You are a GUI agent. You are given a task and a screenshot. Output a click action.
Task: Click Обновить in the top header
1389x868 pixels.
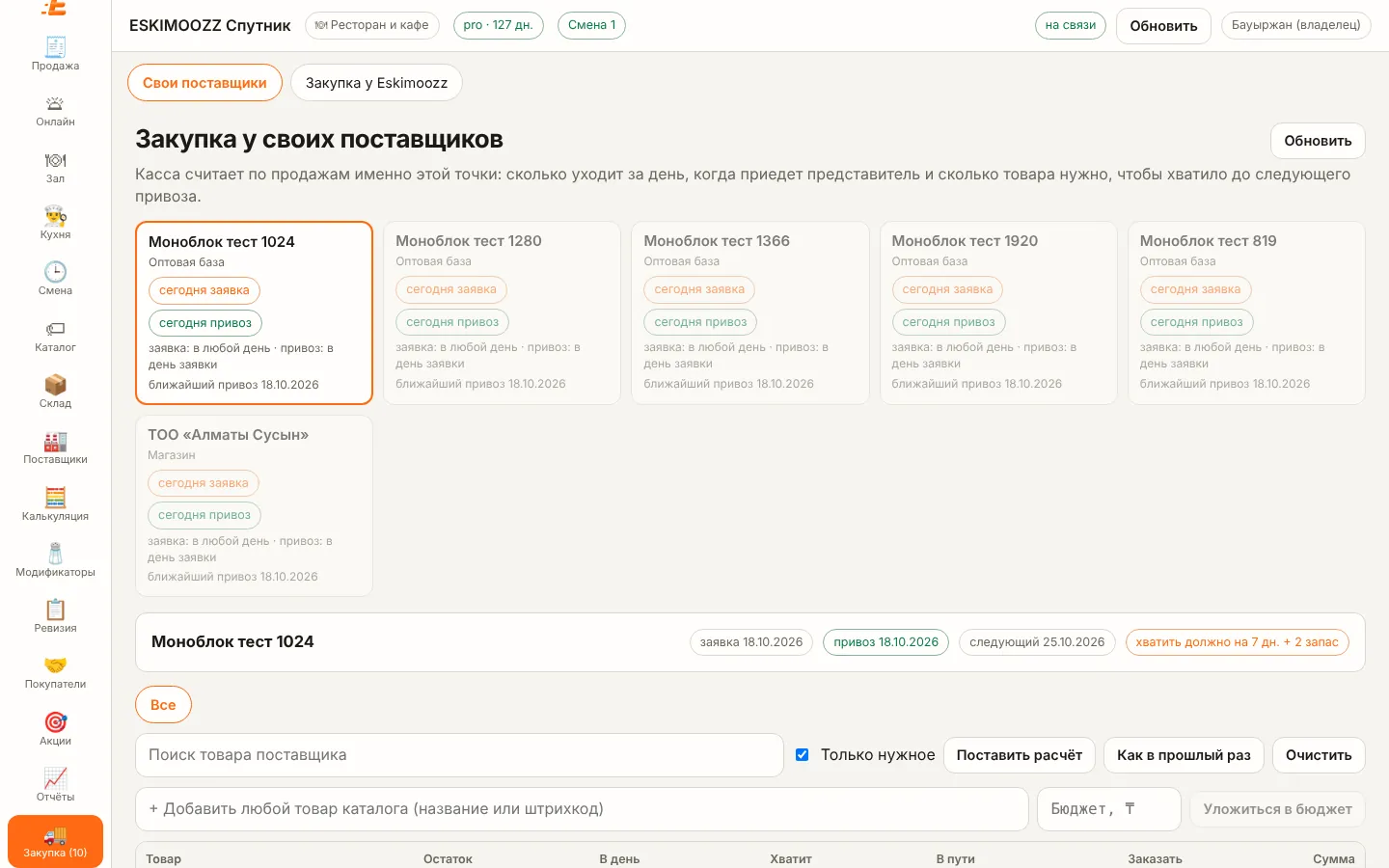click(x=1163, y=26)
